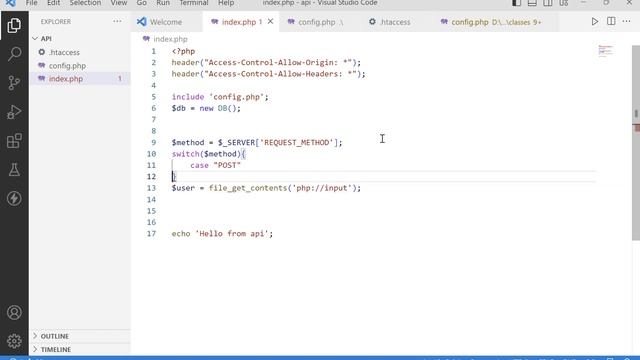Click the Access-Control-Allow-Origin header line

click(266, 62)
